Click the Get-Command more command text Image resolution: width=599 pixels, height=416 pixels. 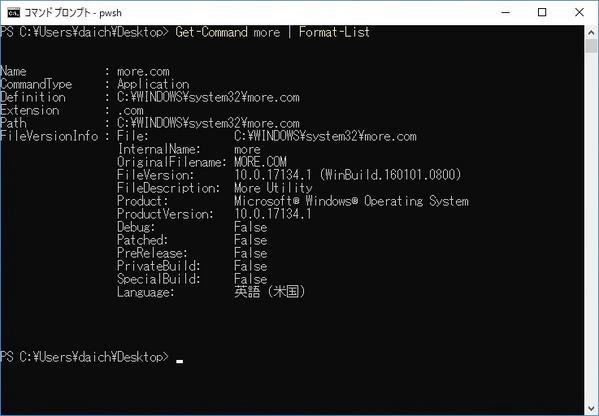click(x=228, y=32)
